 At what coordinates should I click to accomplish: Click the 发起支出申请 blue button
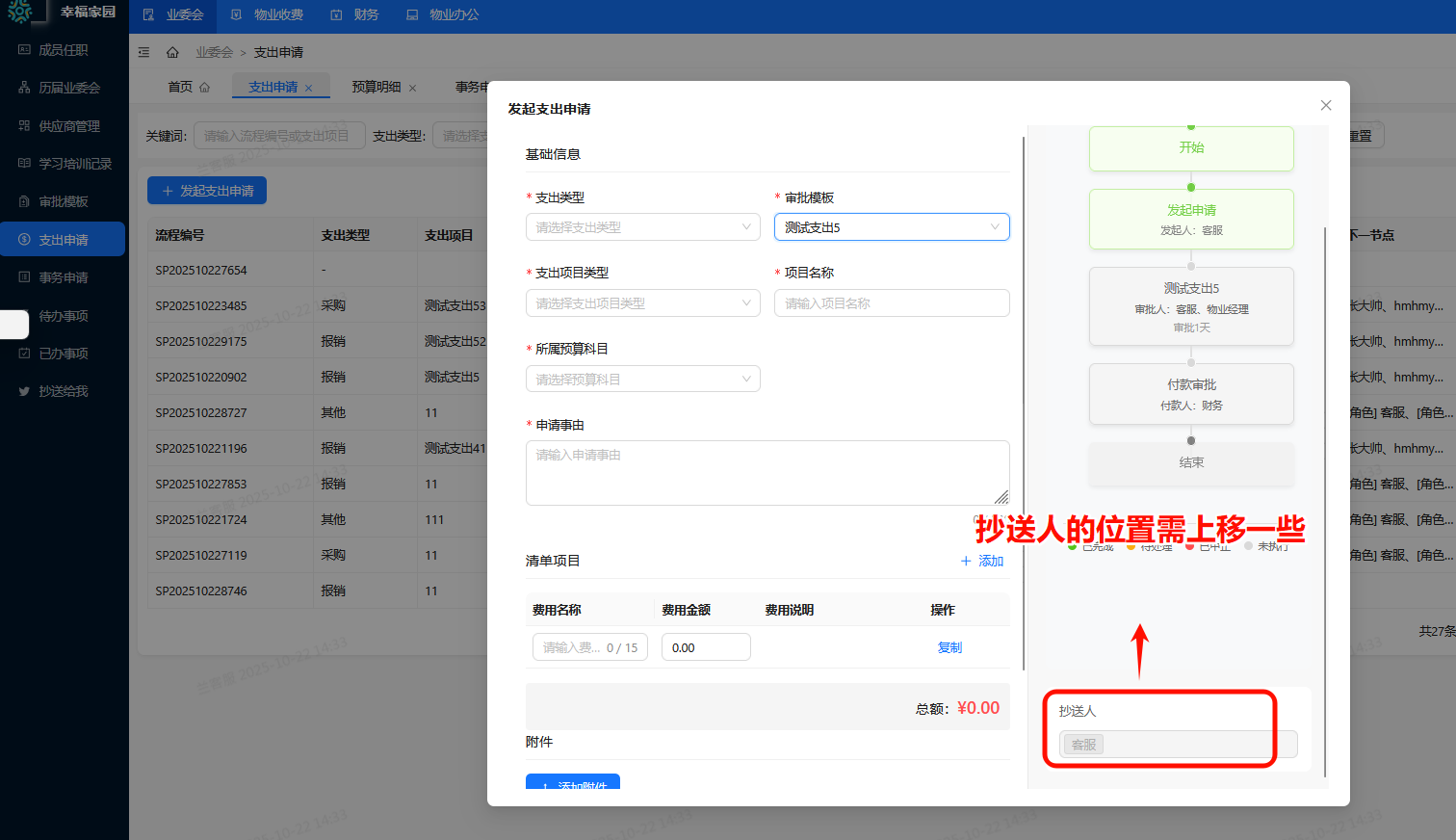(x=207, y=191)
